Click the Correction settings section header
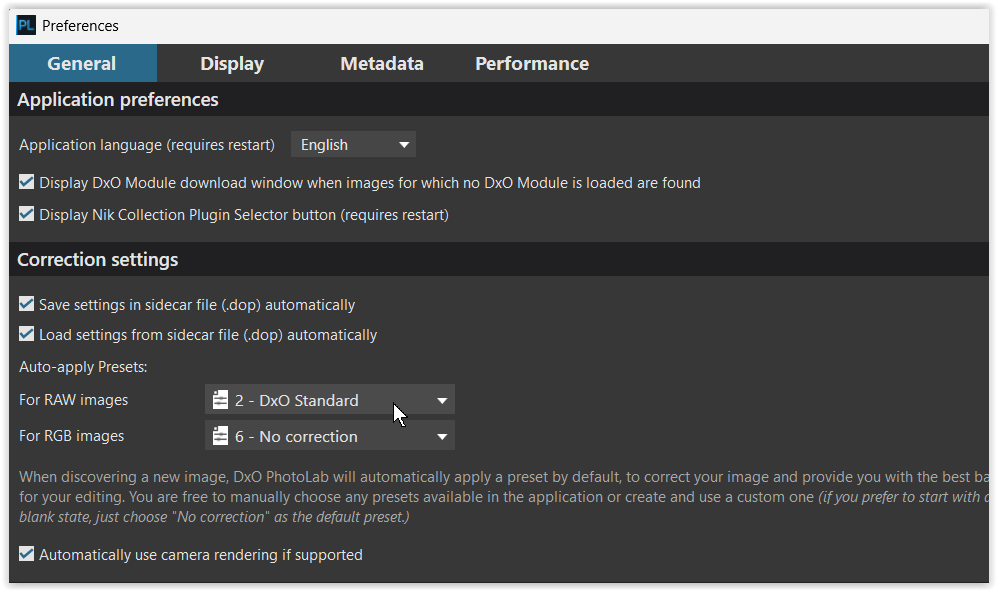The width and height of the screenshot is (997, 591). [98, 260]
